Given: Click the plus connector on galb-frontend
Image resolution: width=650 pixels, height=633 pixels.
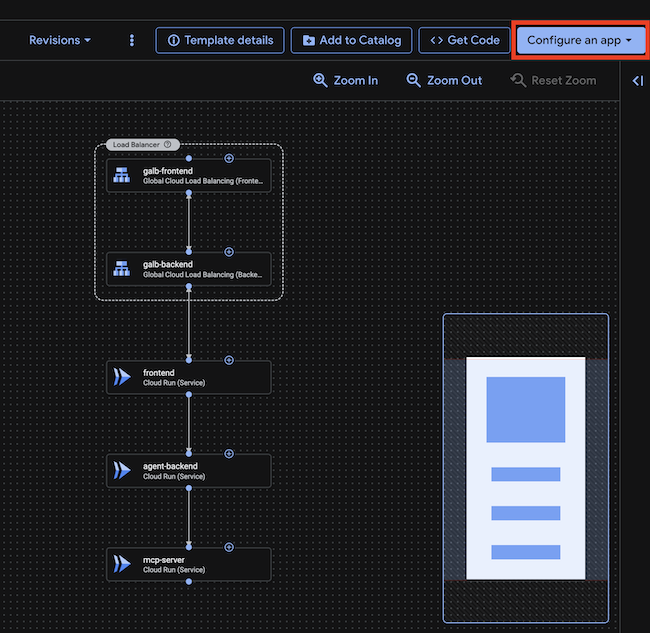Looking at the screenshot, I should pos(229,158).
